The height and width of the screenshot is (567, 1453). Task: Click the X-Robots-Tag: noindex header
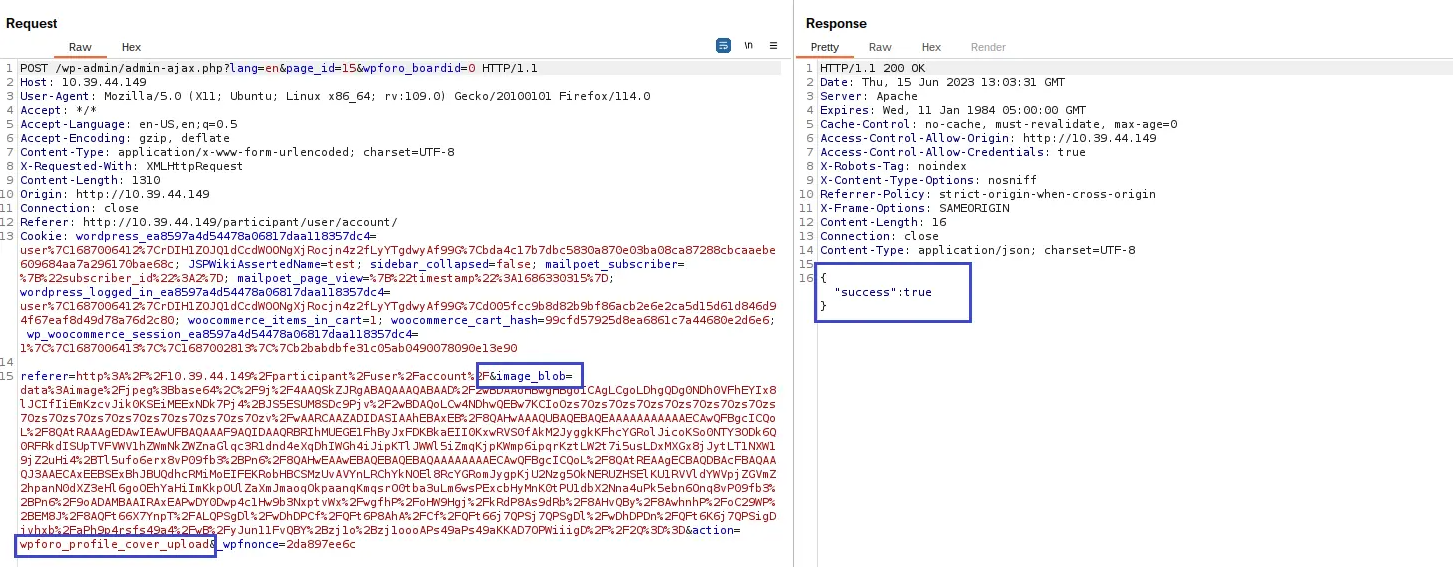[x=893, y=166]
